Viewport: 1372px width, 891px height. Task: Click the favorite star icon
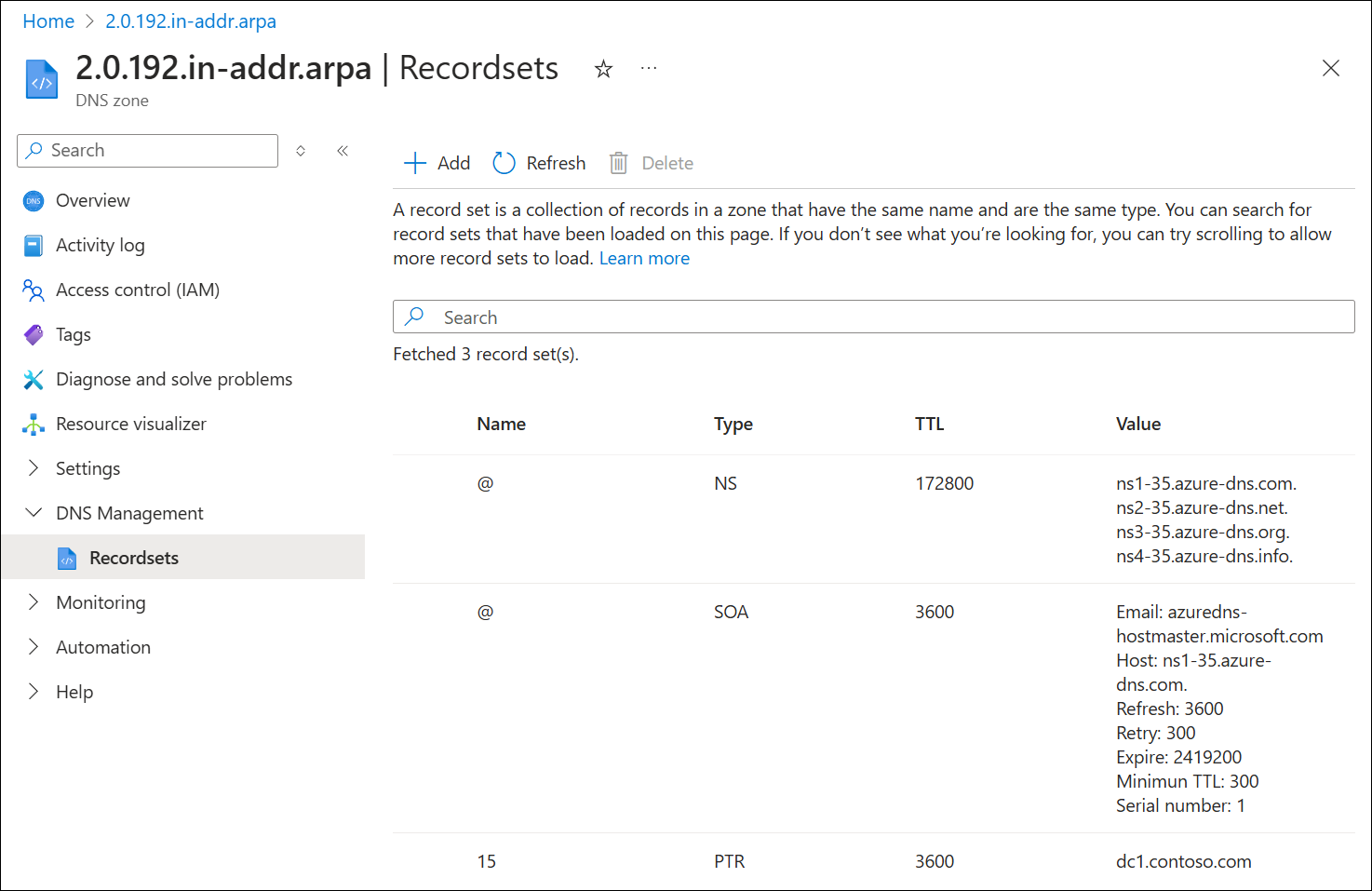click(604, 69)
